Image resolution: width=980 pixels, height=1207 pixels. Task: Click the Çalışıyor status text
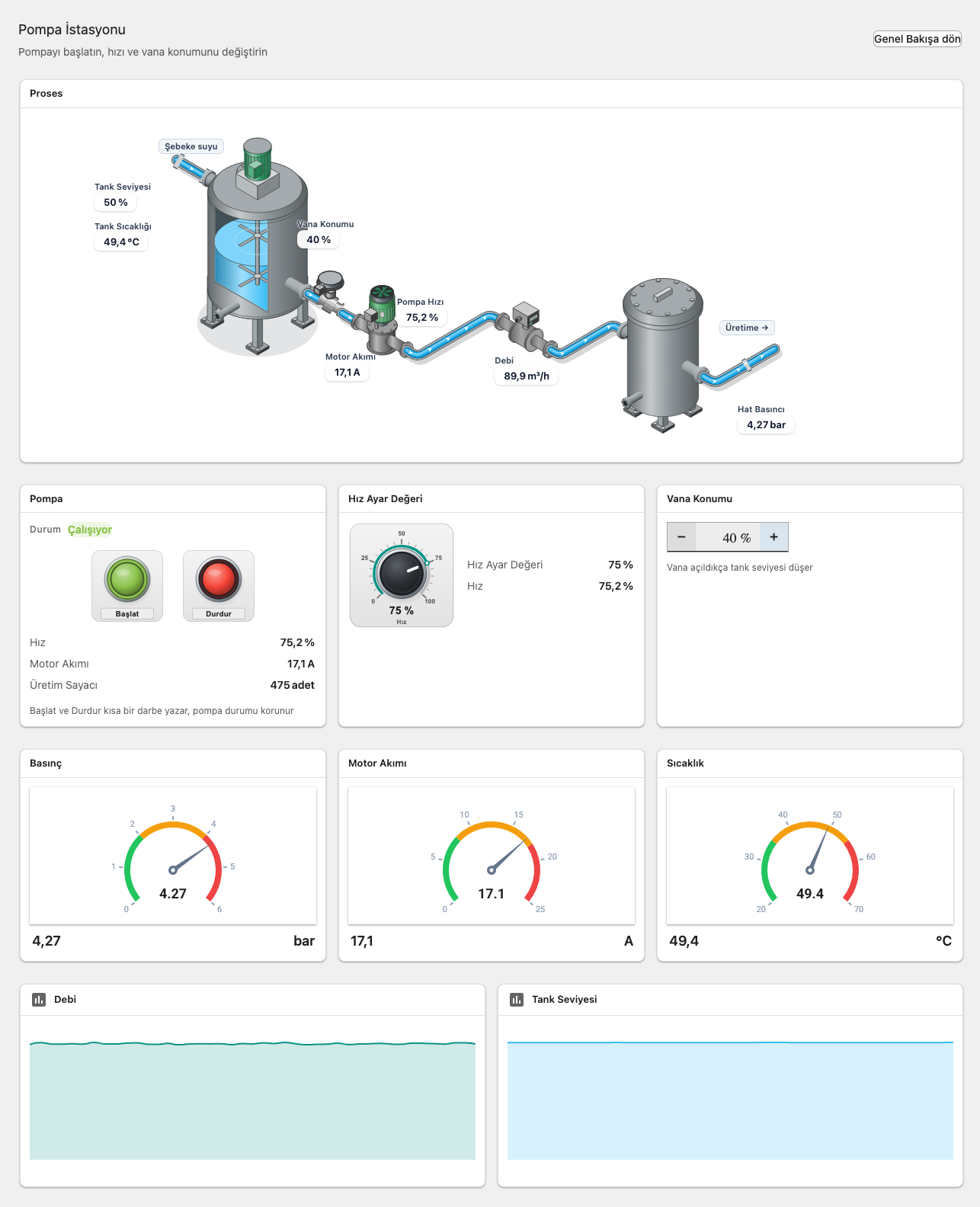[90, 530]
